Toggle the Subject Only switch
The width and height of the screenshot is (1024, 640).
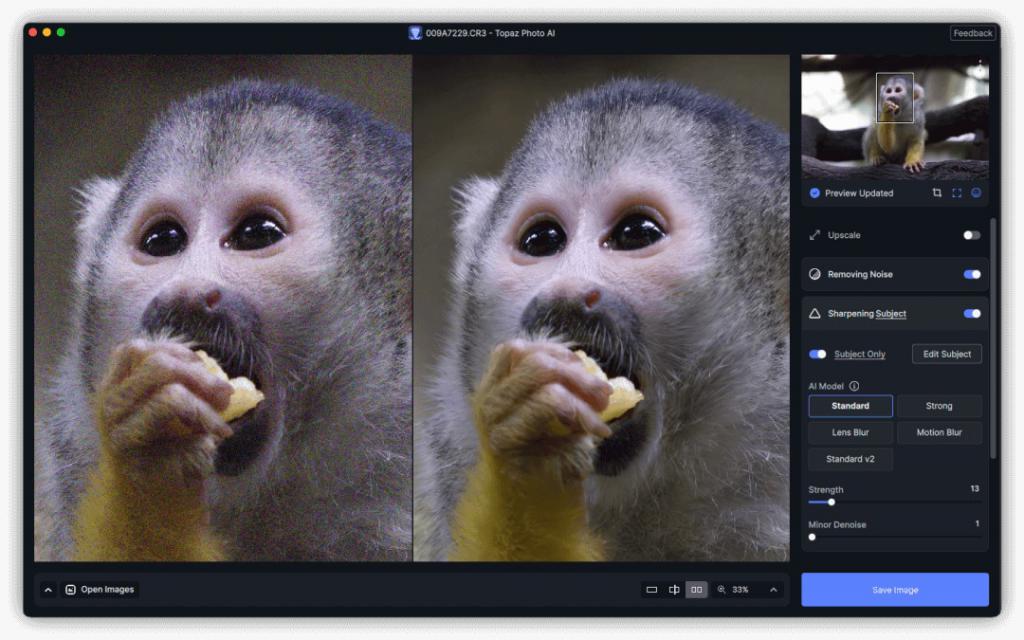click(818, 354)
